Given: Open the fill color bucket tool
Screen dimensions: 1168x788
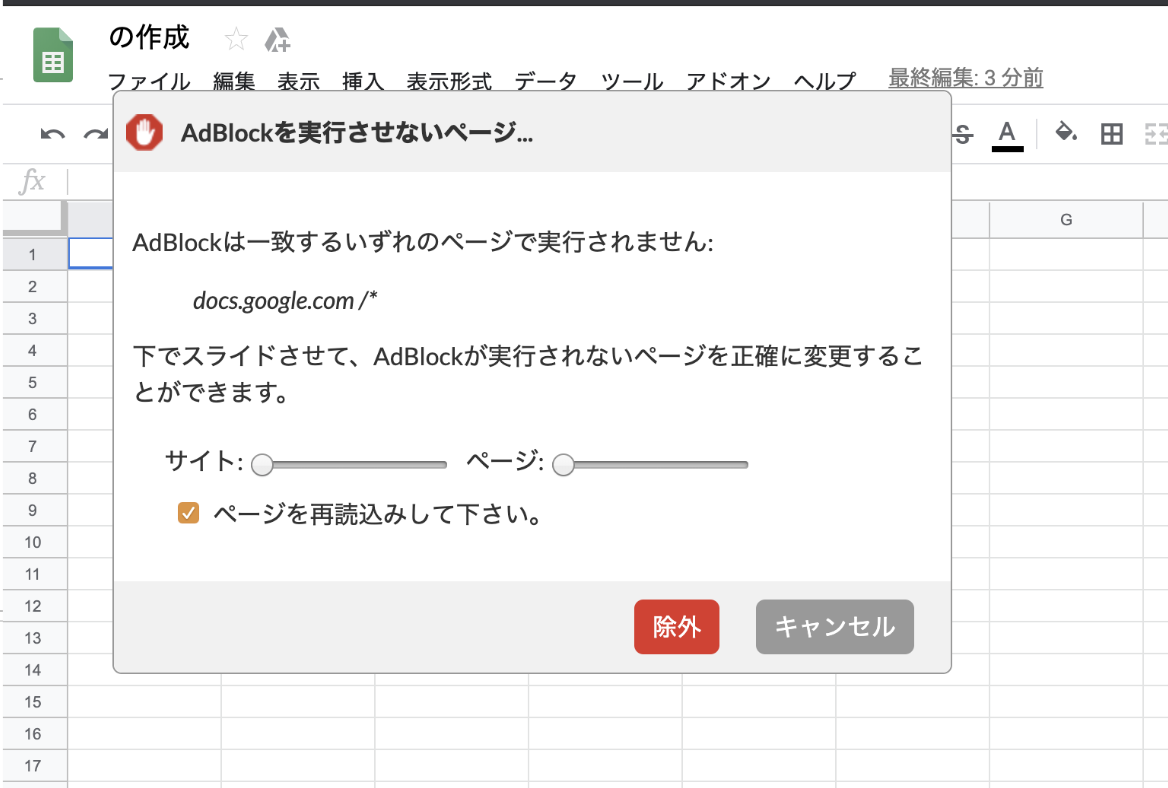Looking at the screenshot, I should [x=1066, y=133].
